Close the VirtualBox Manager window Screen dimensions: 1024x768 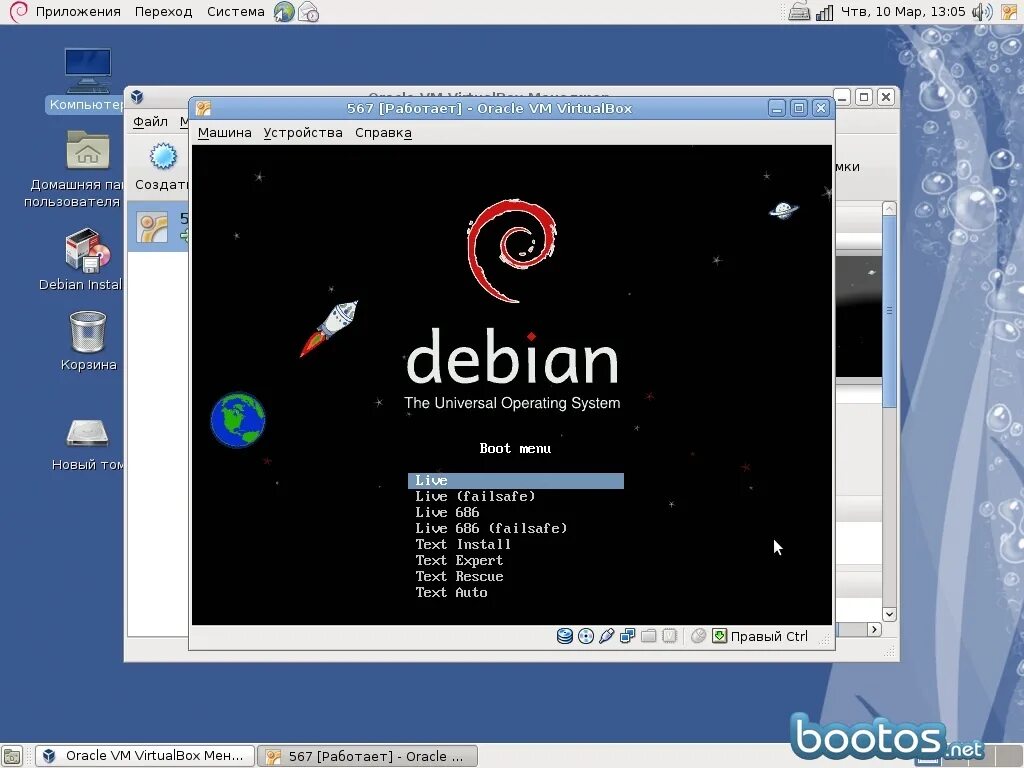[886, 97]
